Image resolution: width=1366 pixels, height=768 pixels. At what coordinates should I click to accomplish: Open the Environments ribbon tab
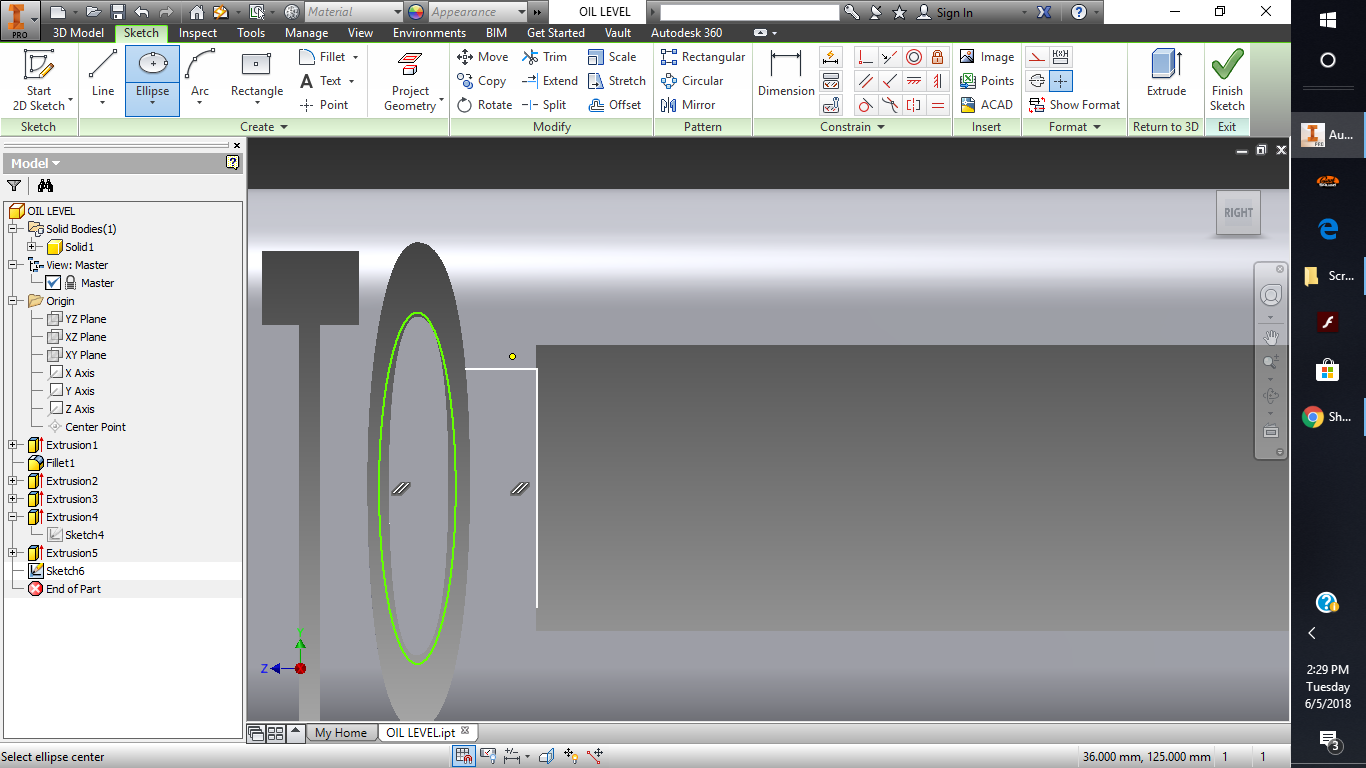pos(429,33)
